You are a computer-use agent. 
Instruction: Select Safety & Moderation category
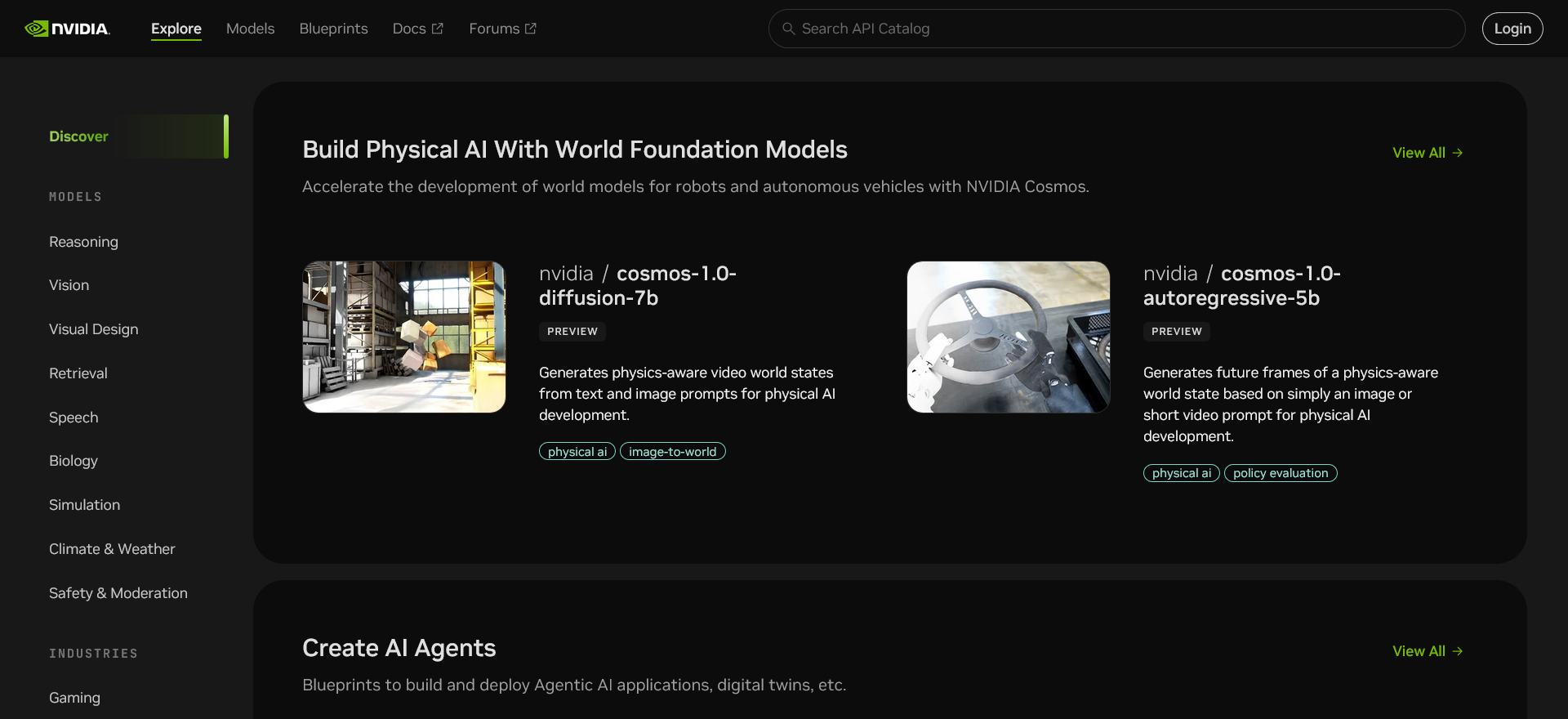coord(118,593)
